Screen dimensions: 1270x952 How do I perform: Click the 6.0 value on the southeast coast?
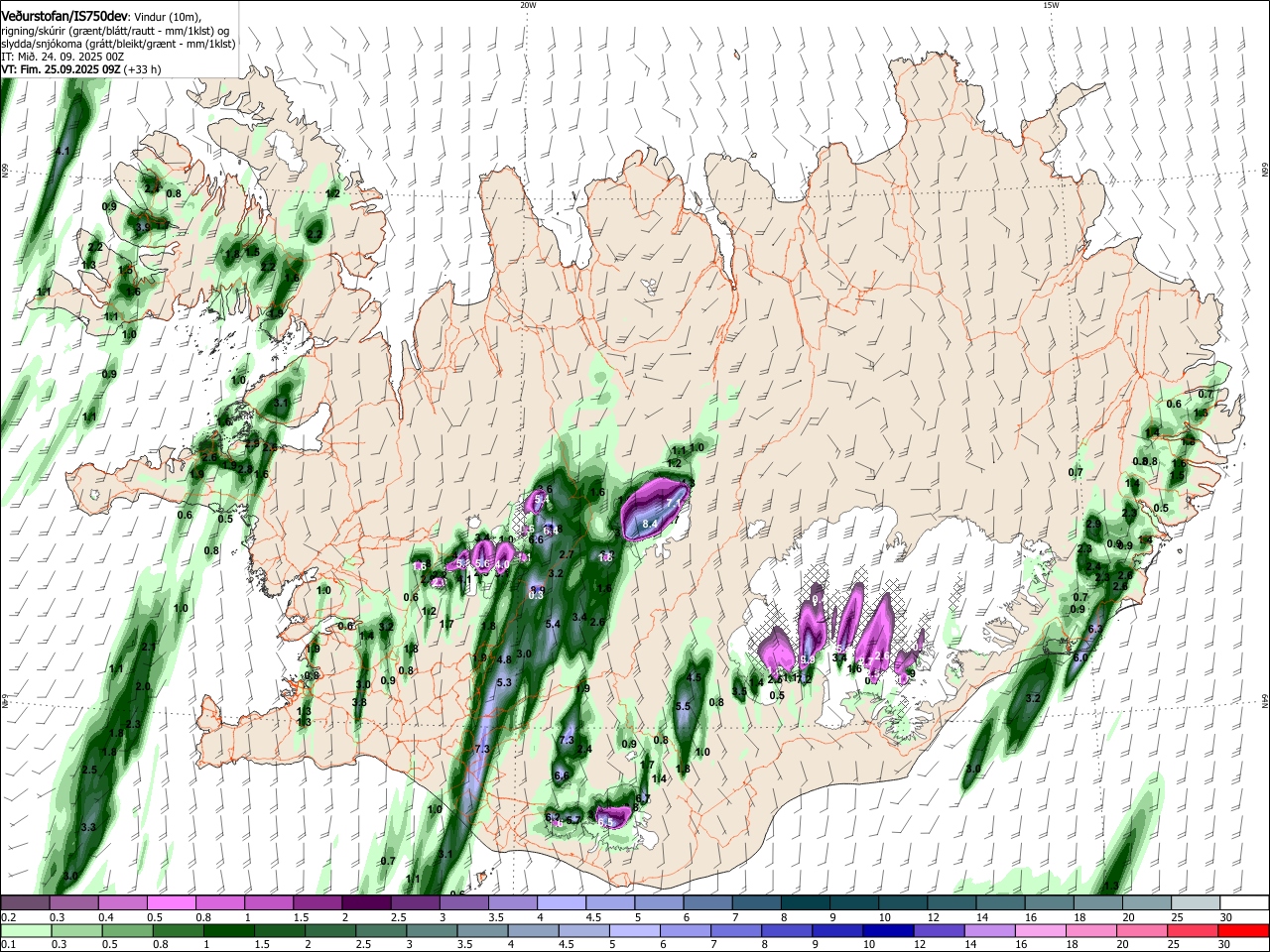click(1080, 657)
